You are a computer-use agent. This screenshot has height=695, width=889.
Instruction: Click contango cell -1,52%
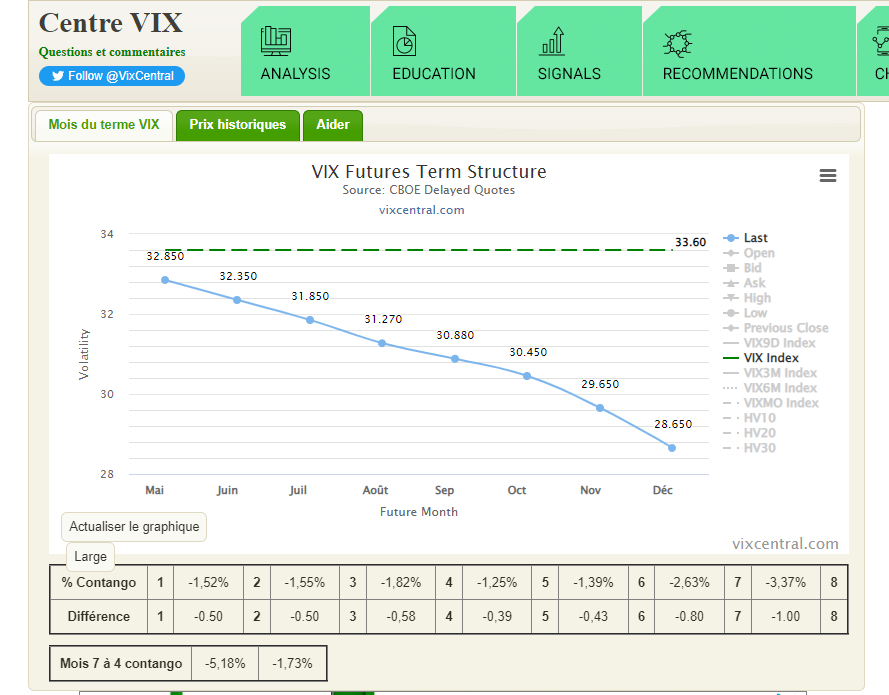click(x=208, y=582)
